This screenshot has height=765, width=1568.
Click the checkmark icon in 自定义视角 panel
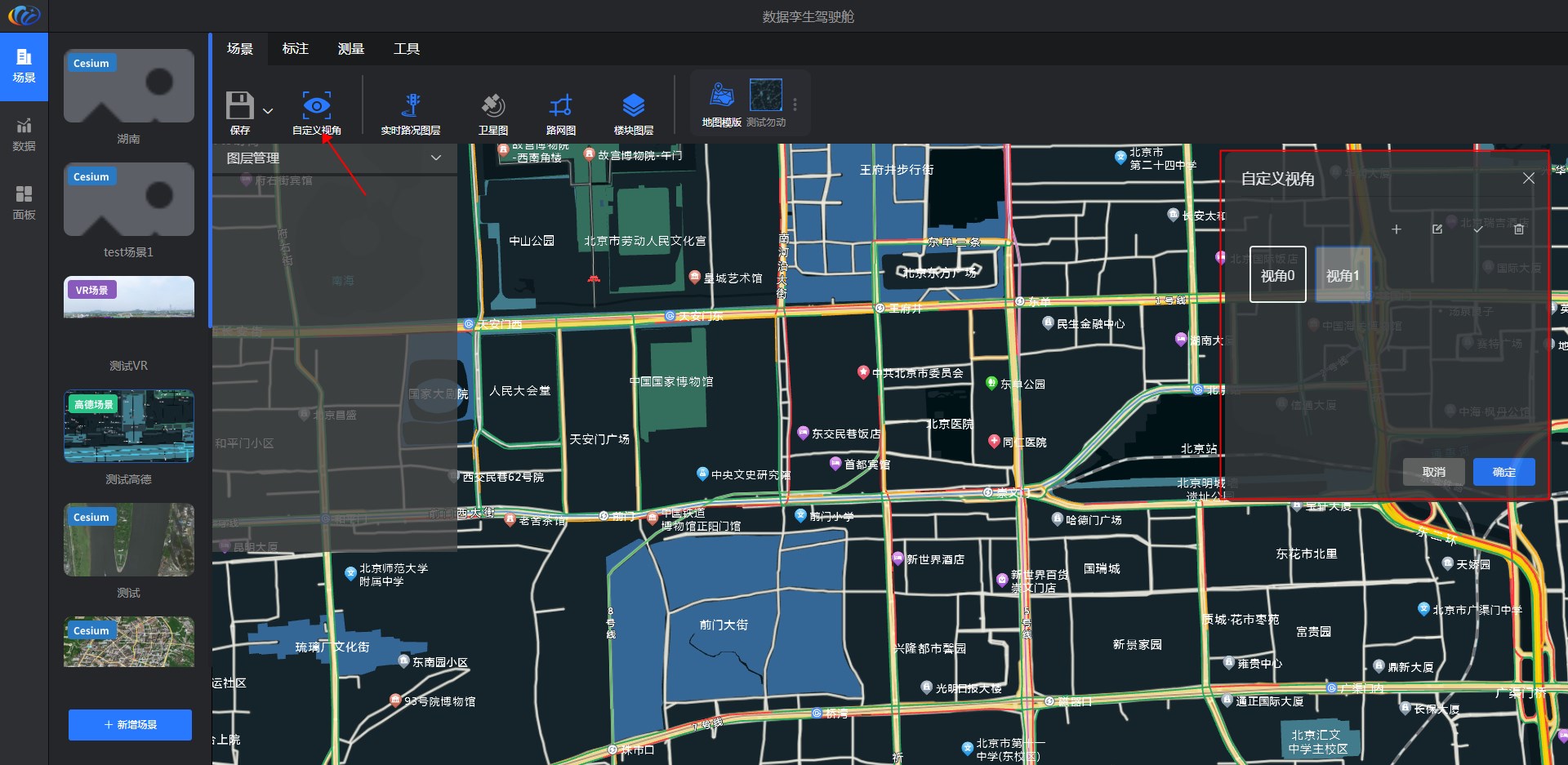1477,229
